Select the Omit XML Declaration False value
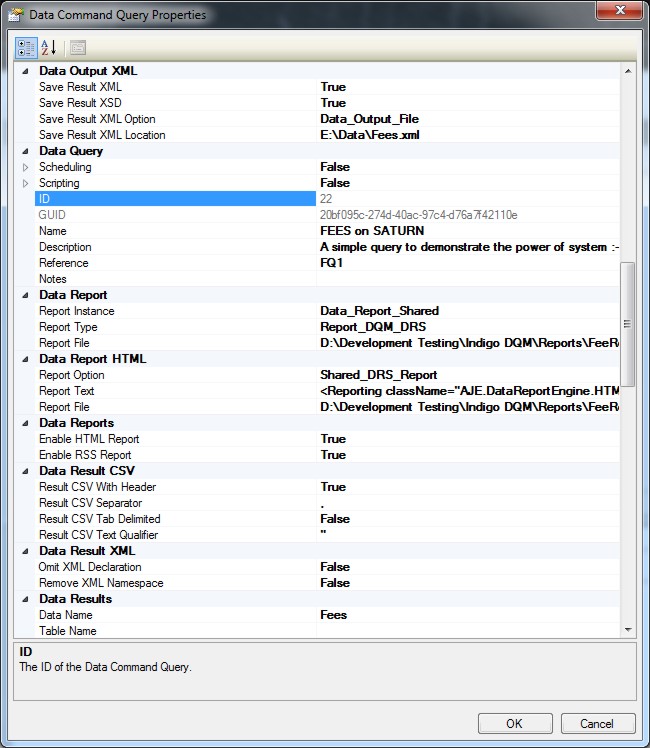Screen dimensions: 650x748 tap(334, 567)
